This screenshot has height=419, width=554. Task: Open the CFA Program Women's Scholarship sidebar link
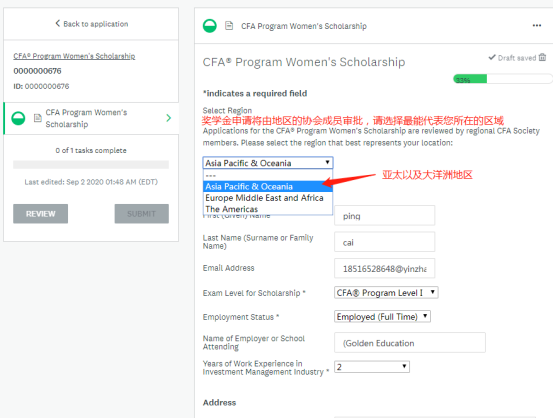pyautogui.click(x=74, y=56)
